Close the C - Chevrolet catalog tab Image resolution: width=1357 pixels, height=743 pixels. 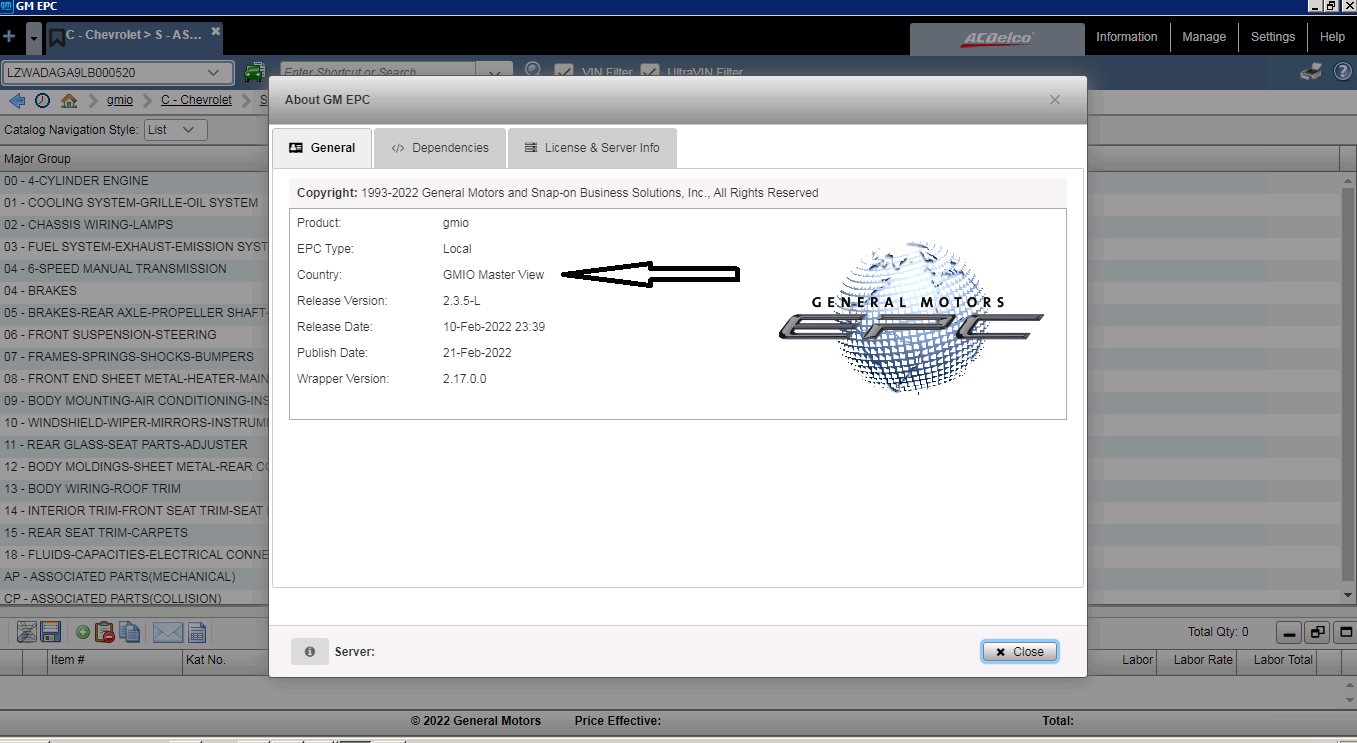click(x=215, y=31)
